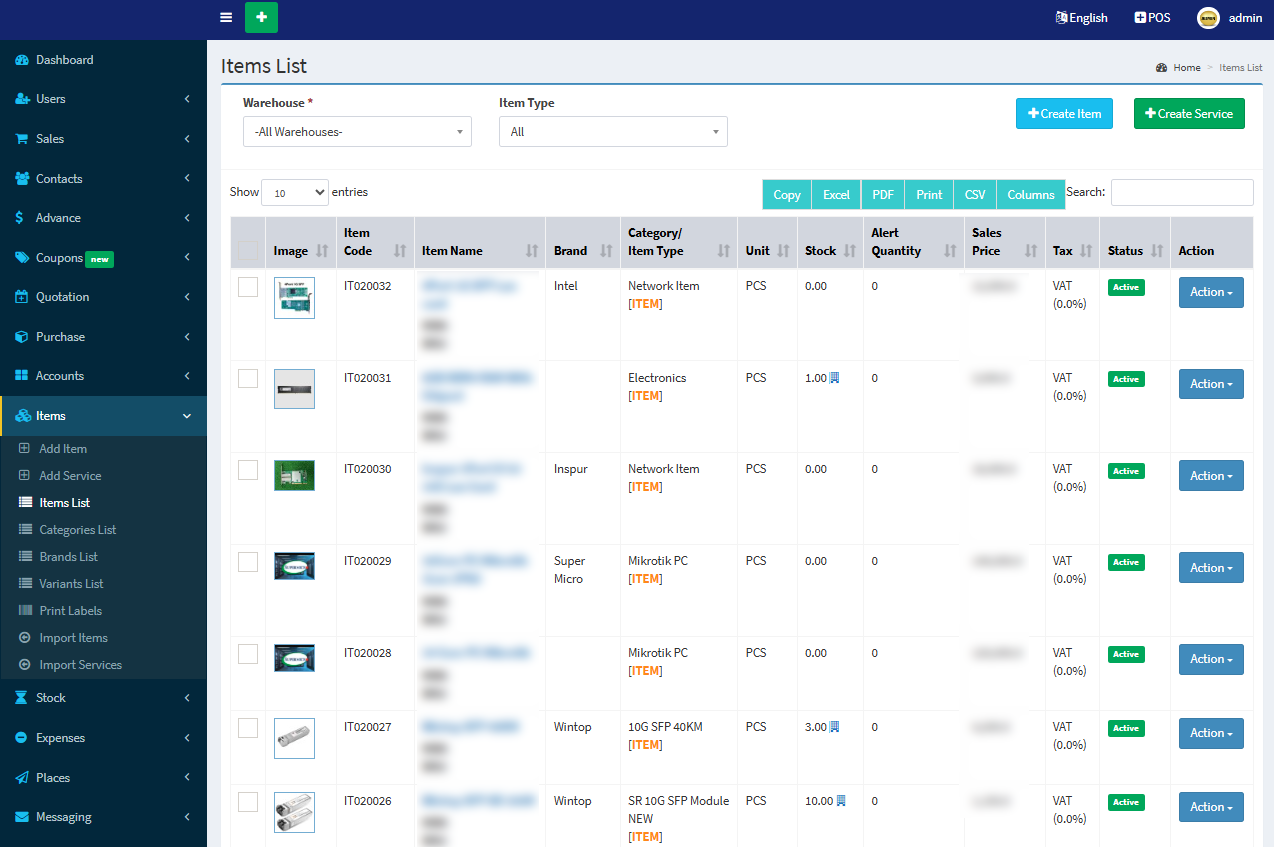Click the Home breadcrumb icon
This screenshot has width=1274, height=847.
[1161, 68]
